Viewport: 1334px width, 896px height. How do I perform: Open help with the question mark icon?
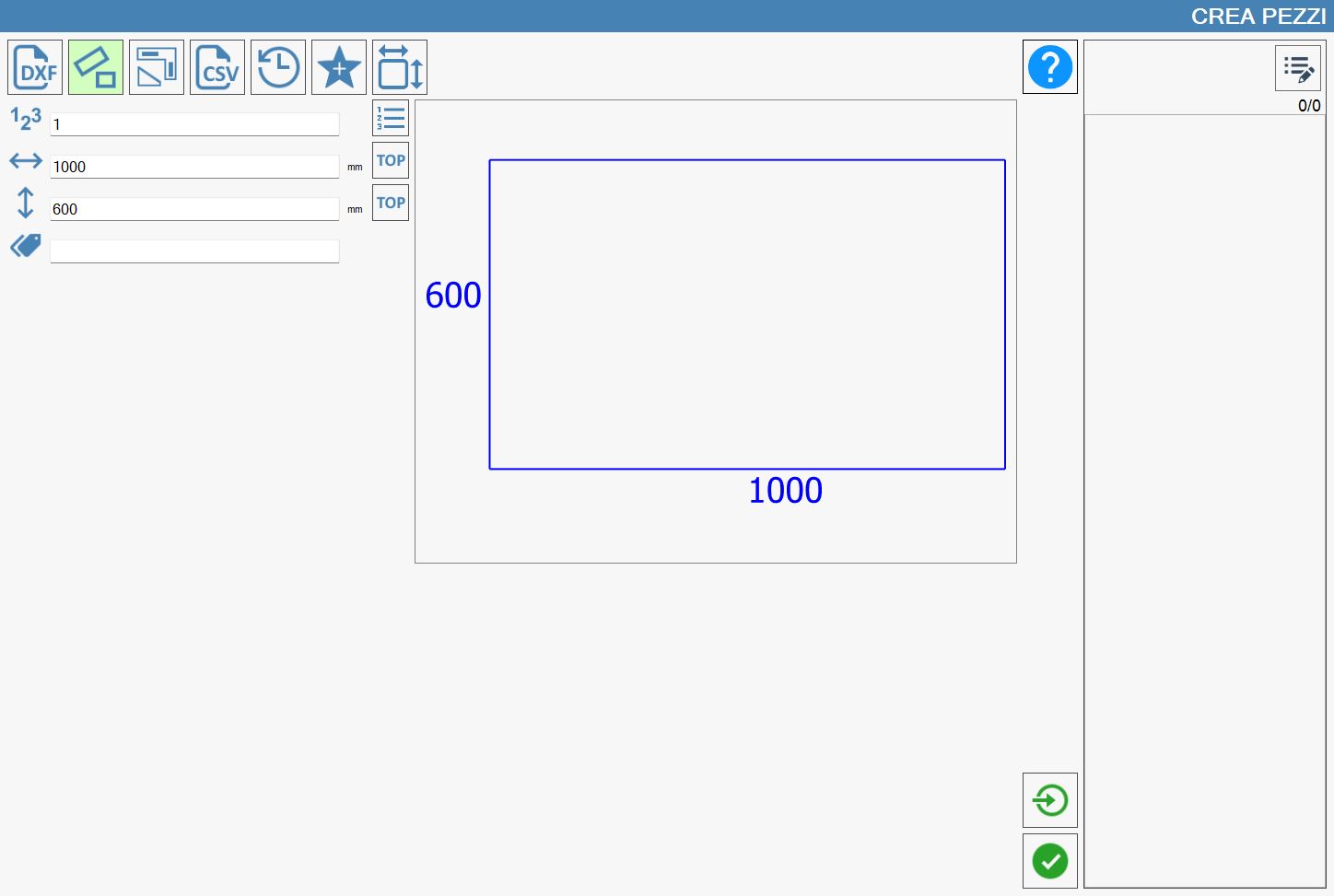pos(1050,67)
